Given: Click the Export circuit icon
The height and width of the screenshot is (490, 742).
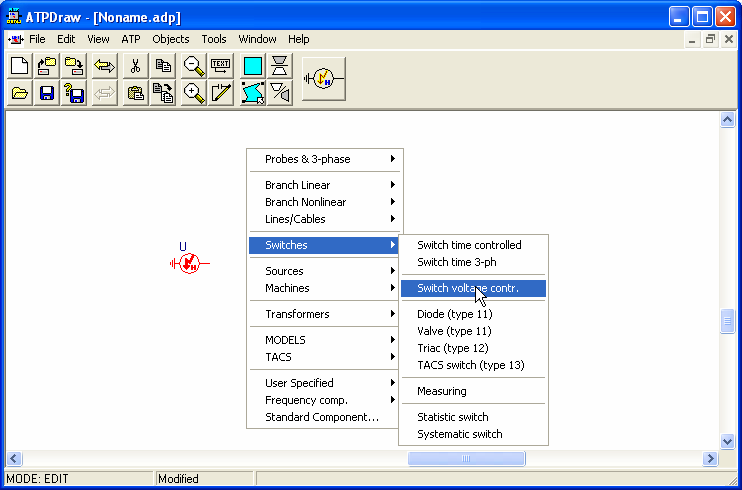Looking at the screenshot, I should pyautogui.click(x=74, y=65).
